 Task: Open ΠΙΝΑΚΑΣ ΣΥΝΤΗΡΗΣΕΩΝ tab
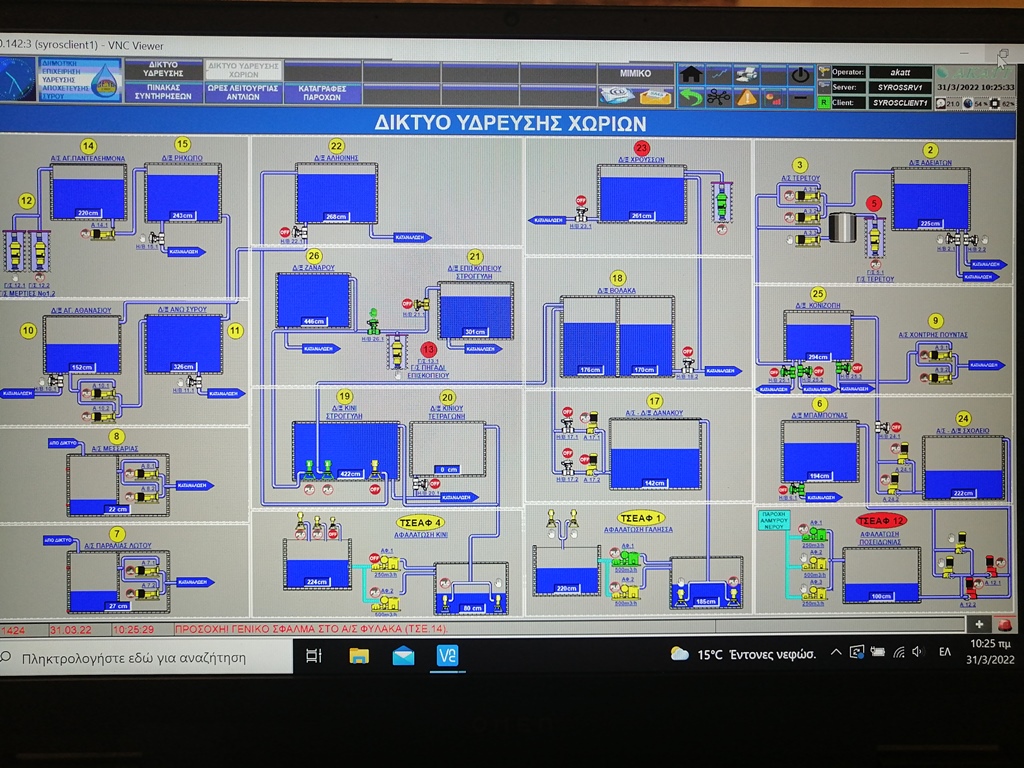pos(164,93)
